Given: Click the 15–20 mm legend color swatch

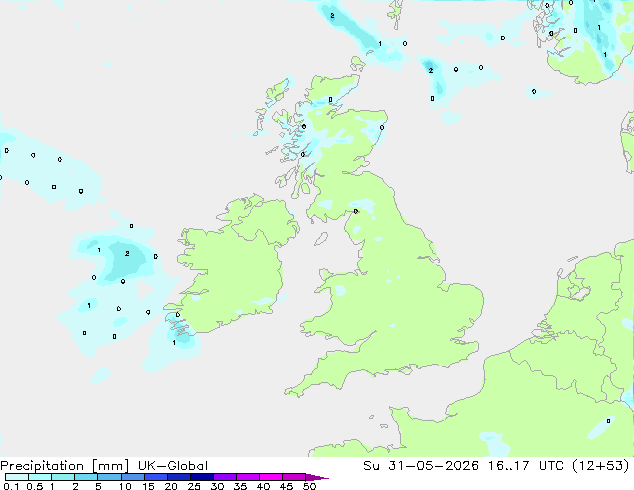Looking at the screenshot, I should click(155, 477).
